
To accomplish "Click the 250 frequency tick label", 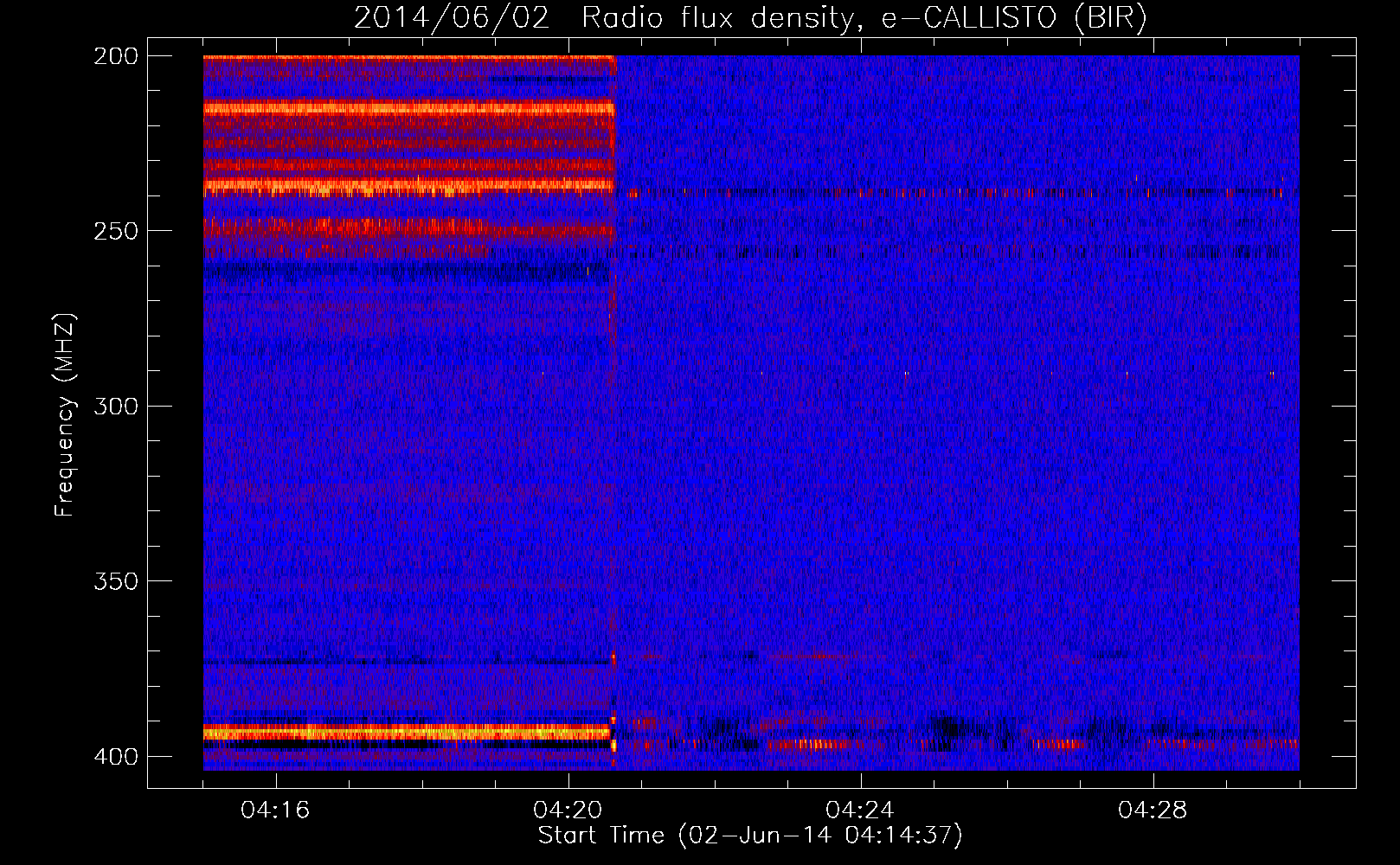I will tap(116, 231).
